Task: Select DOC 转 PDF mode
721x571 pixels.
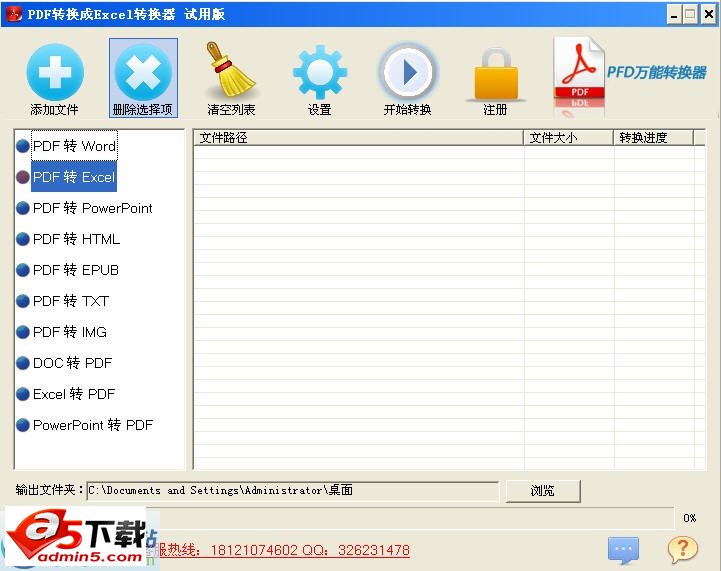Action: click(x=73, y=363)
